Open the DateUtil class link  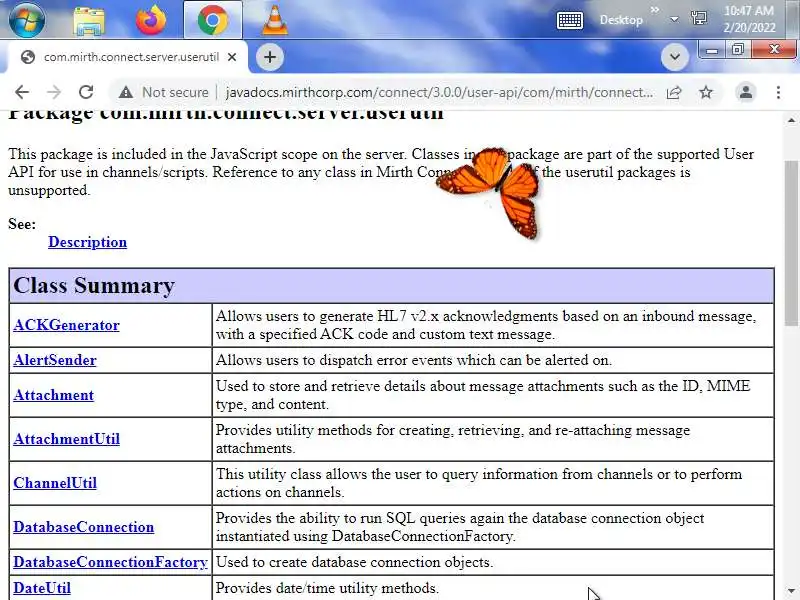click(x=42, y=588)
